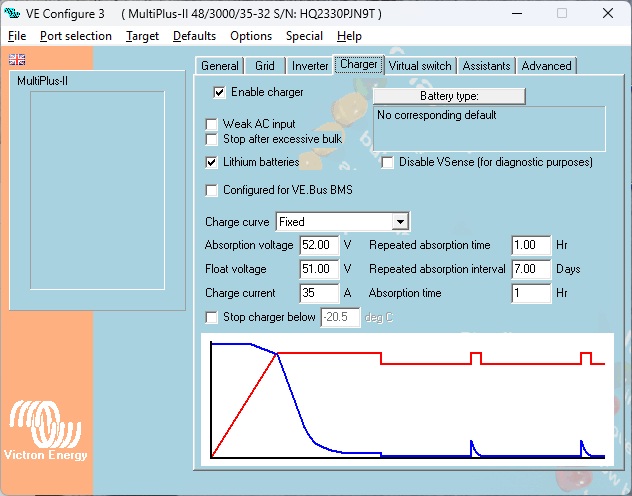Open the Options menu
632x496 pixels.
[x=251, y=36]
